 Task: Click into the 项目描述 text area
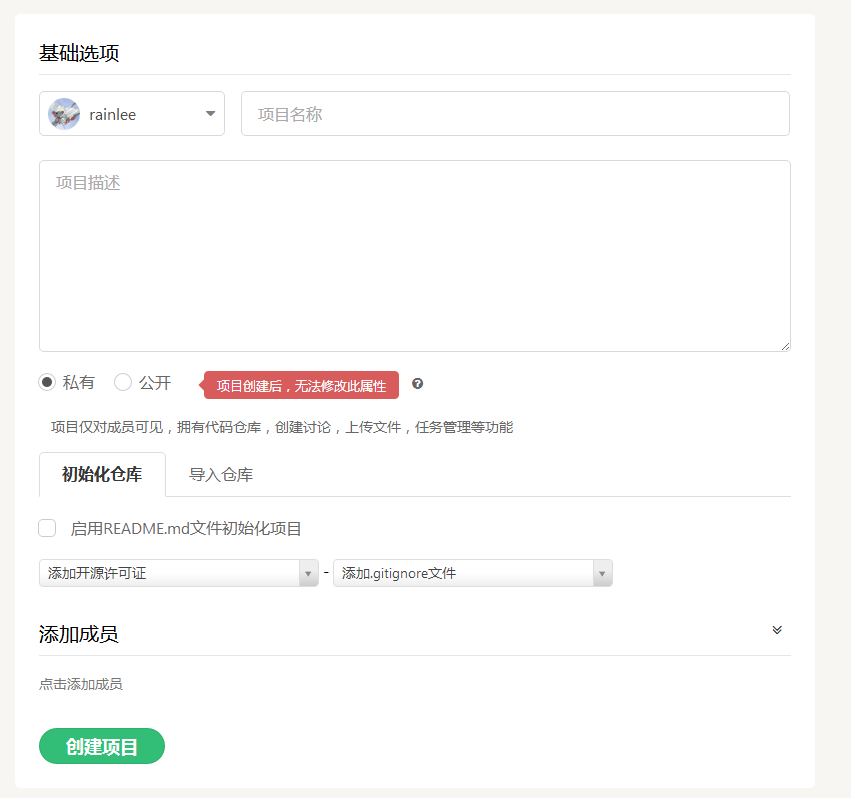415,256
